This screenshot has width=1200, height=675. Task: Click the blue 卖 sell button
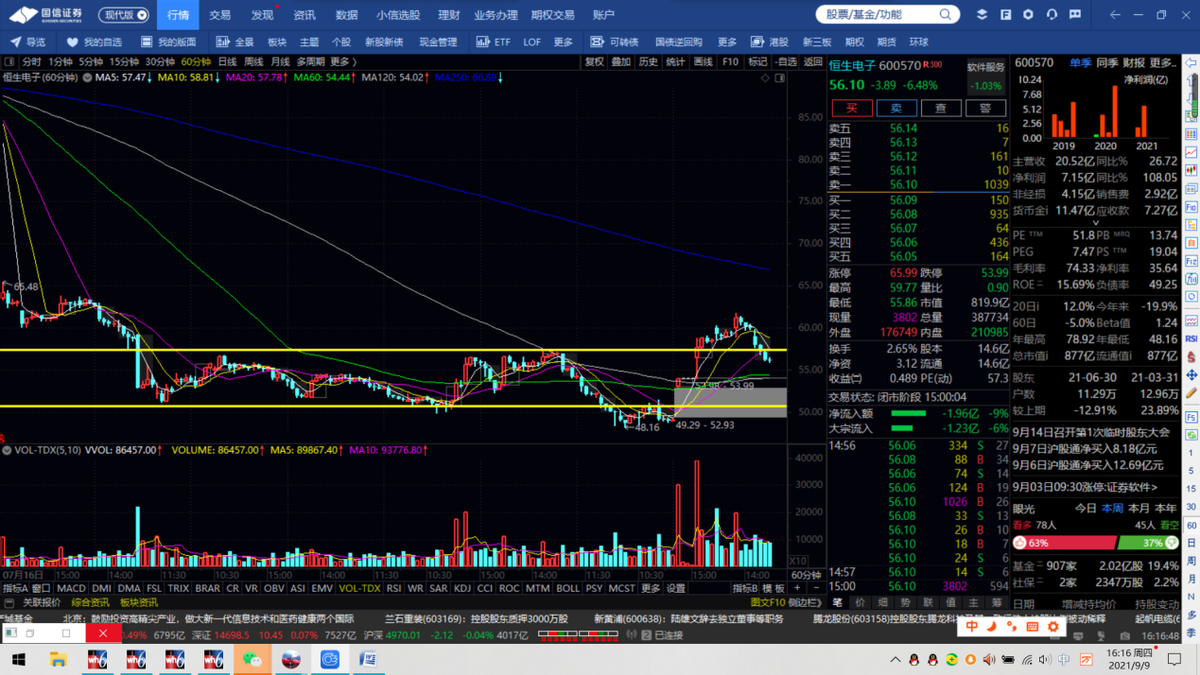(x=896, y=108)
